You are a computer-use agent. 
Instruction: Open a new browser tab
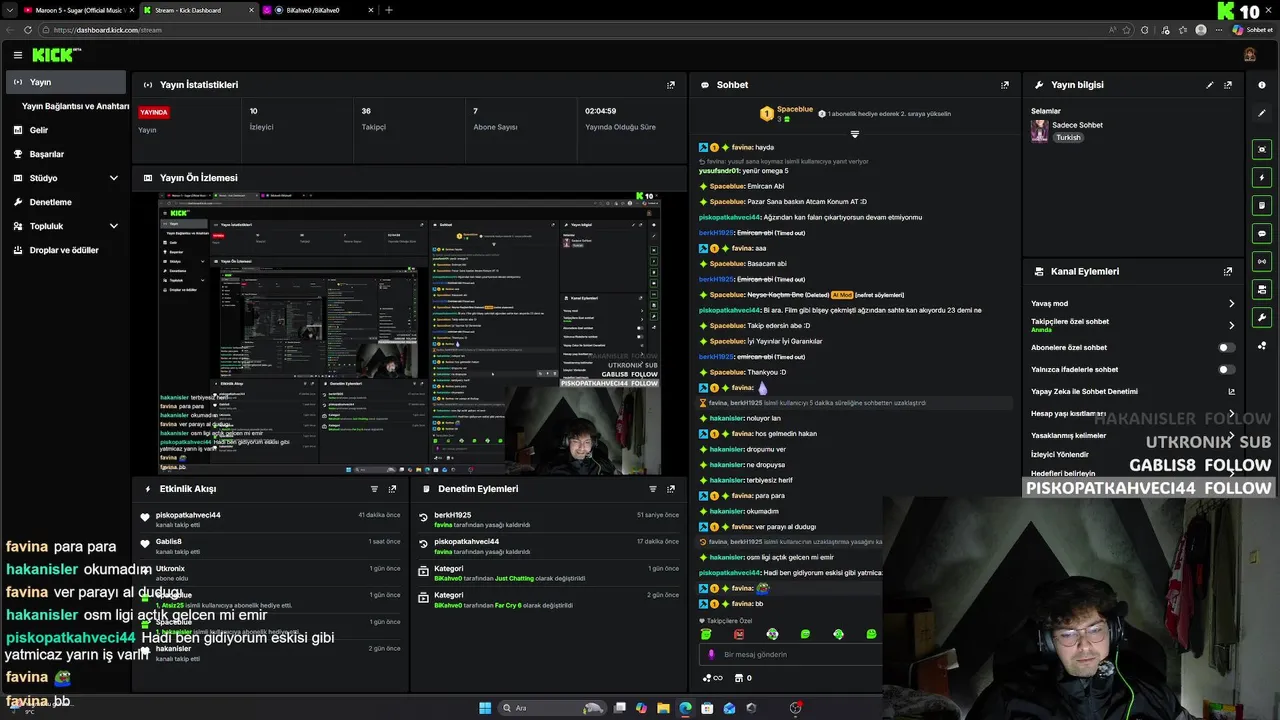(x=389, y=10)
